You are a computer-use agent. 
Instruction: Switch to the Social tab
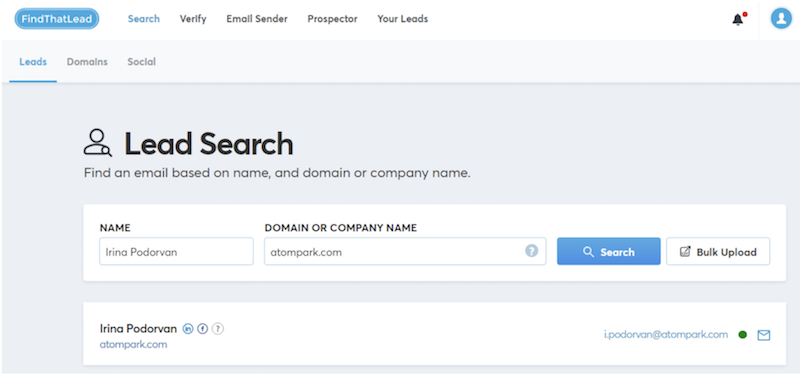[141, 62]
